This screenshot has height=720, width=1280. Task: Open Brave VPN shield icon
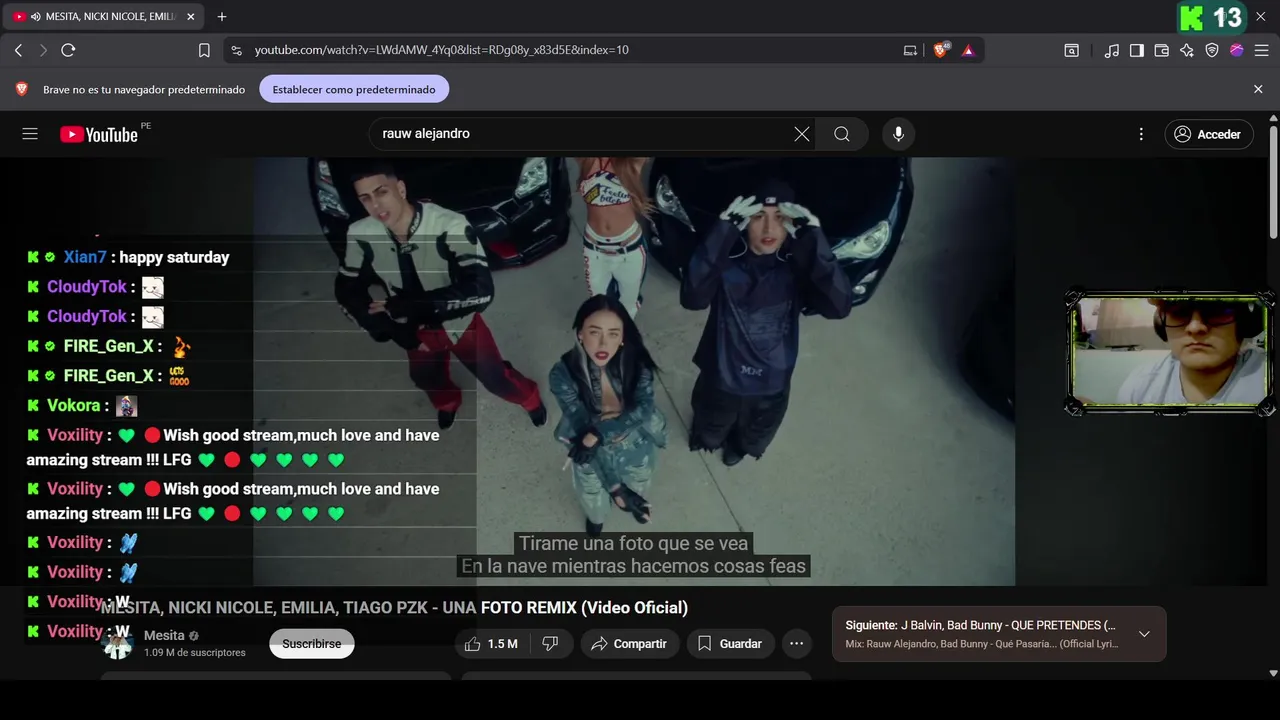1212,50
